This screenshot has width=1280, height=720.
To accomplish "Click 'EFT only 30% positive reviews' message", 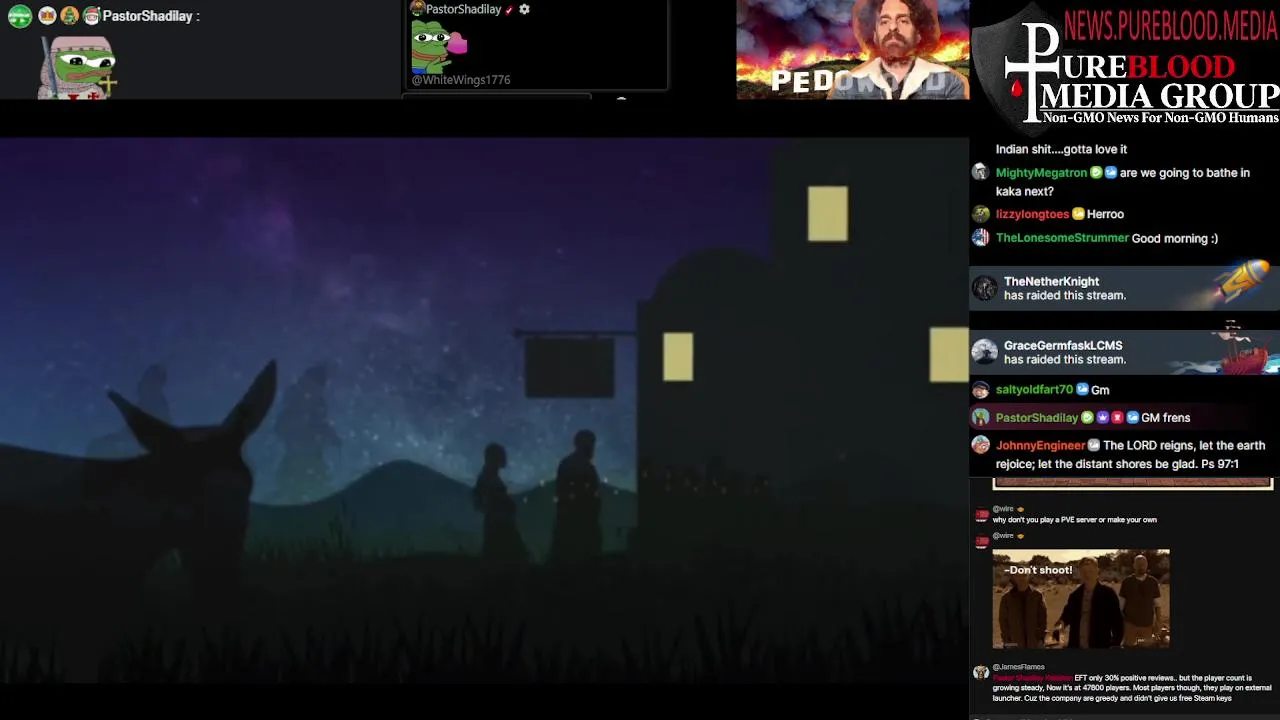I will click(x=1132, y=688).
